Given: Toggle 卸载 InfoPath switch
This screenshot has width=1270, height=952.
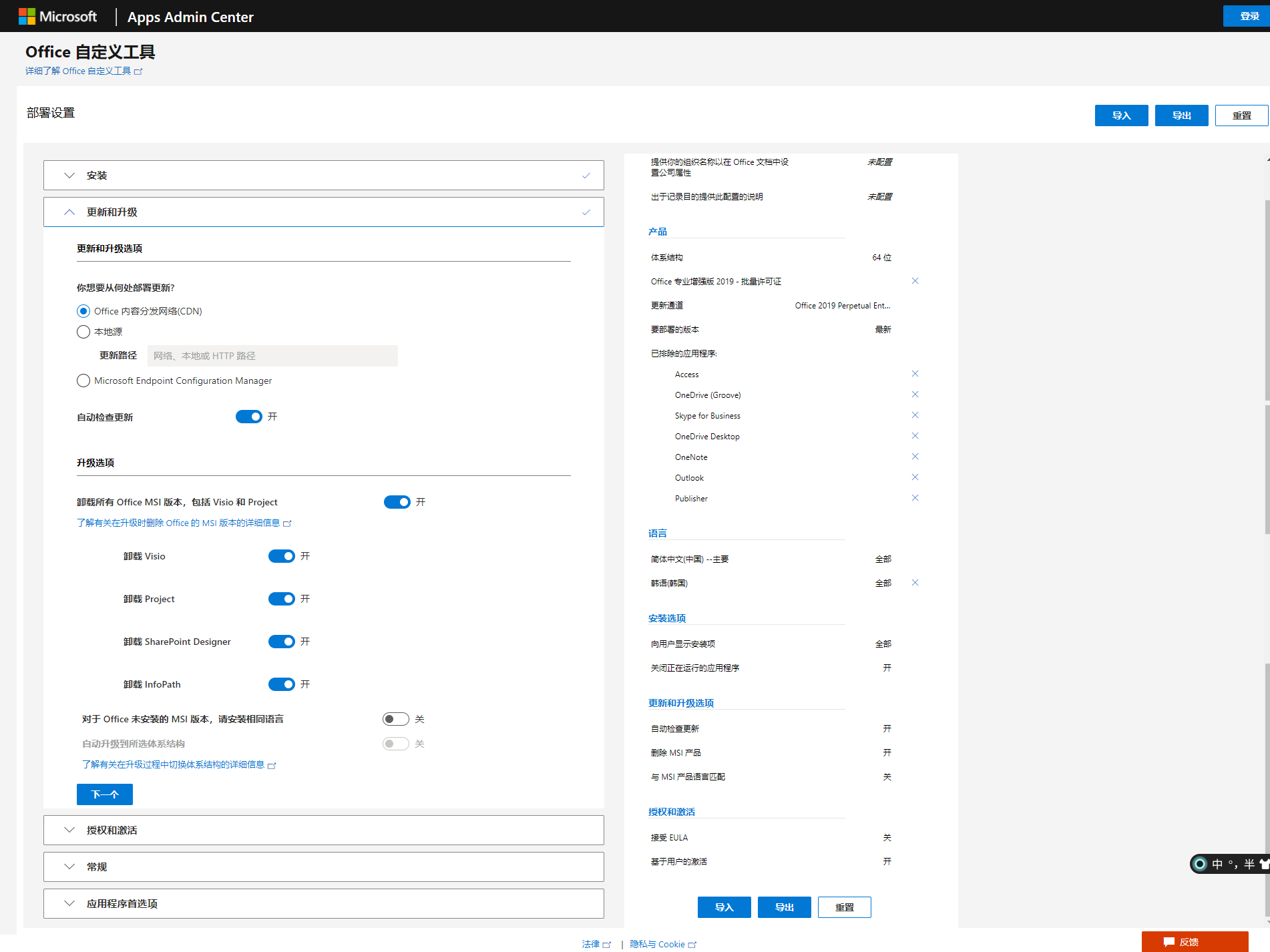Looking at the screenshot, I should pos(282,684).
